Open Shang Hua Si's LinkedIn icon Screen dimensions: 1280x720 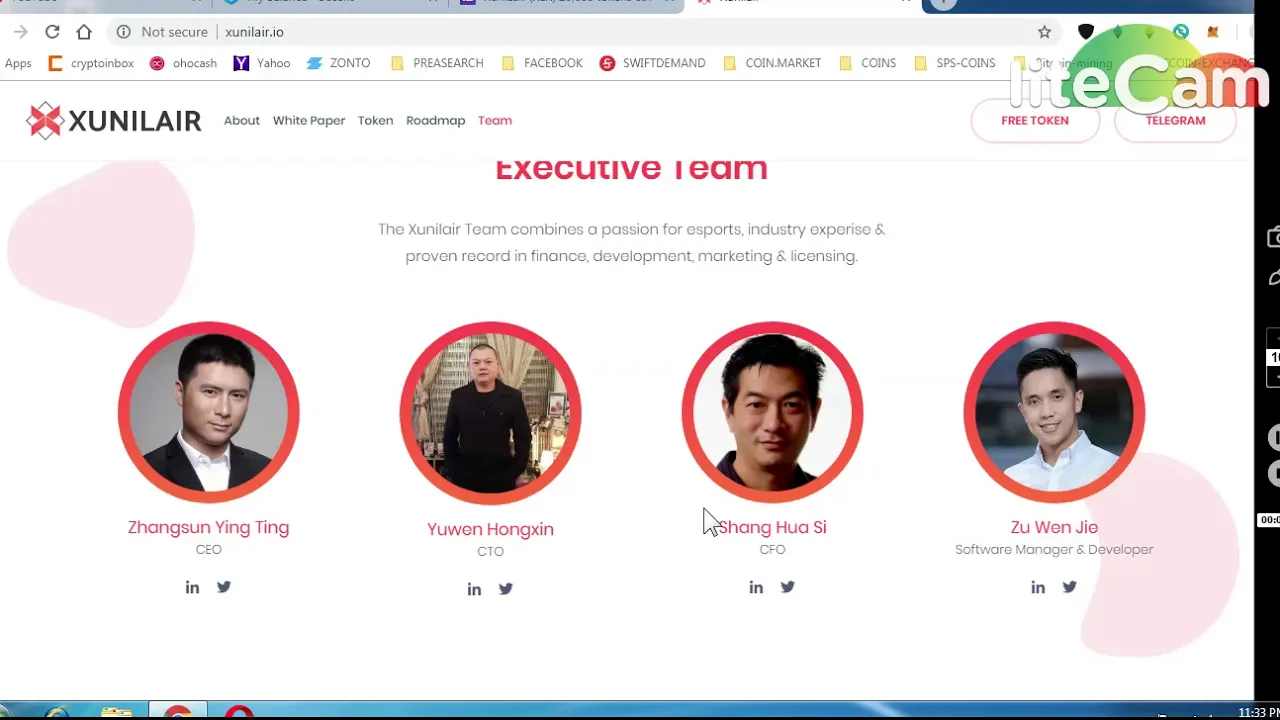[756, 588]
